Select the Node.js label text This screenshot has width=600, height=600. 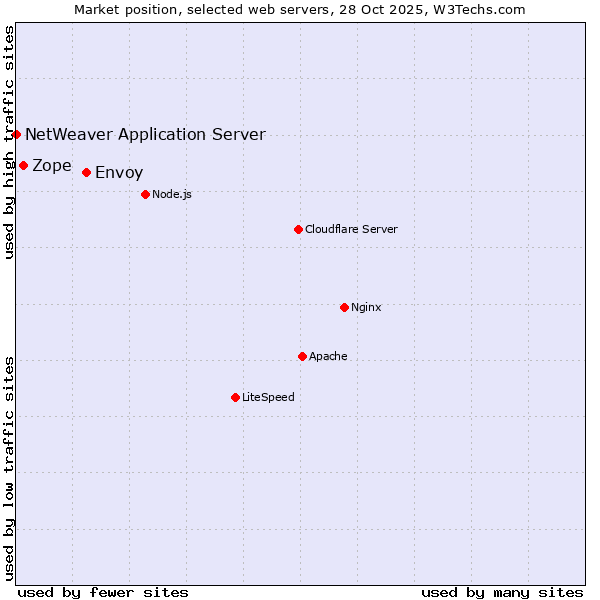point(172,194)
